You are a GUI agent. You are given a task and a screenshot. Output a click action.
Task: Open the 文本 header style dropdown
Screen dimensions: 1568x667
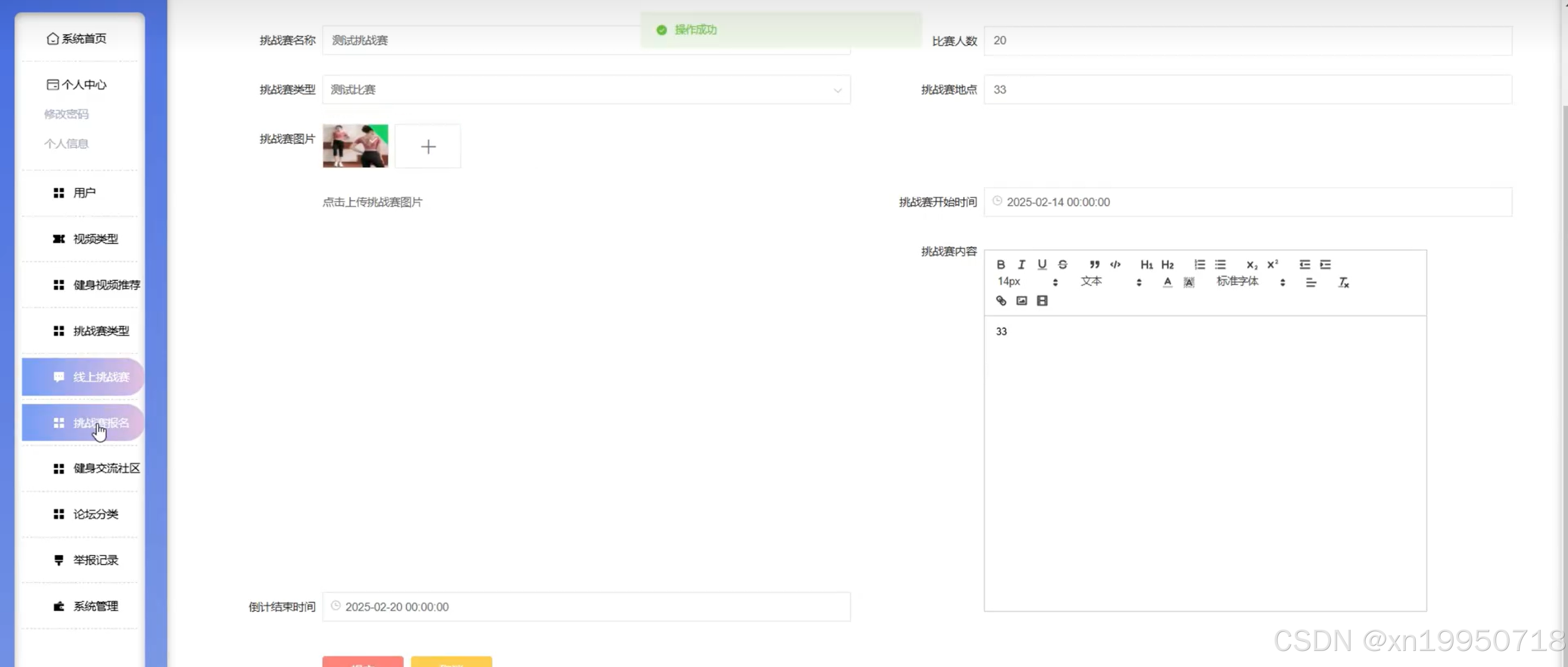(1111, 282)
